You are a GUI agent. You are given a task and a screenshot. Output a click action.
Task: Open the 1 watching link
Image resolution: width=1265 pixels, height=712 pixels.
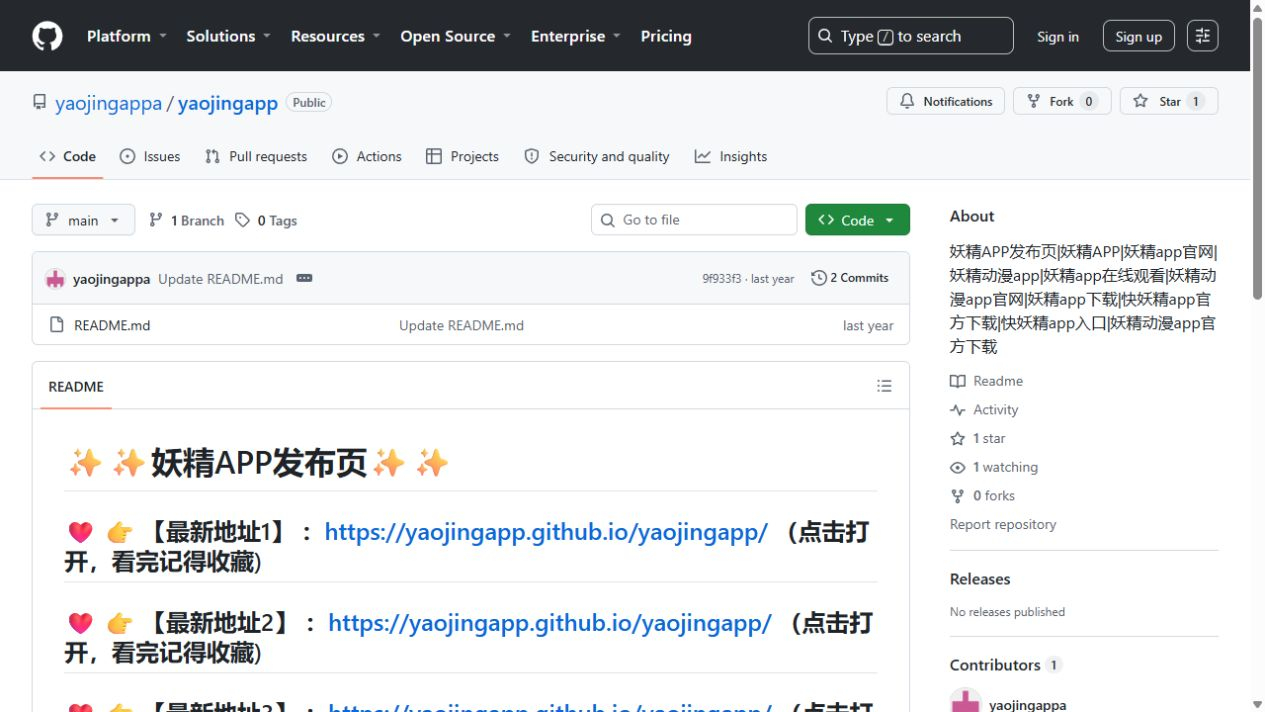click(994, 467)
